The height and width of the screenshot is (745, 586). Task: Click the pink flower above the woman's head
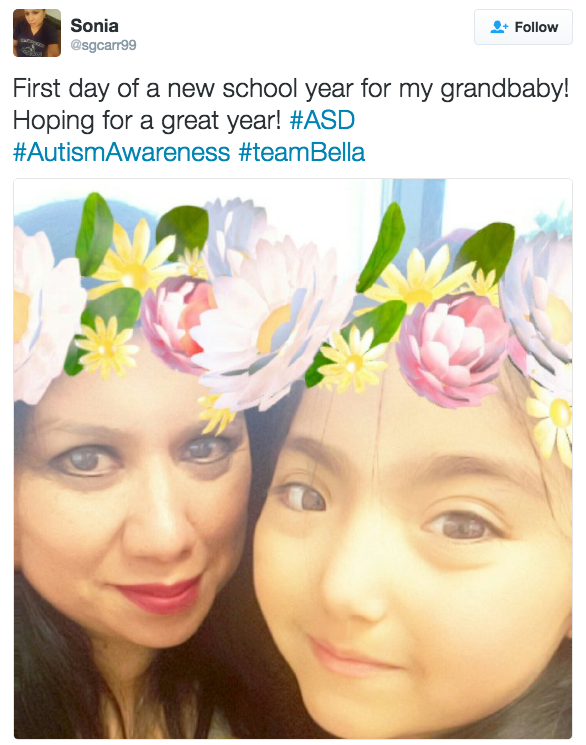click(x=178, y=323)
